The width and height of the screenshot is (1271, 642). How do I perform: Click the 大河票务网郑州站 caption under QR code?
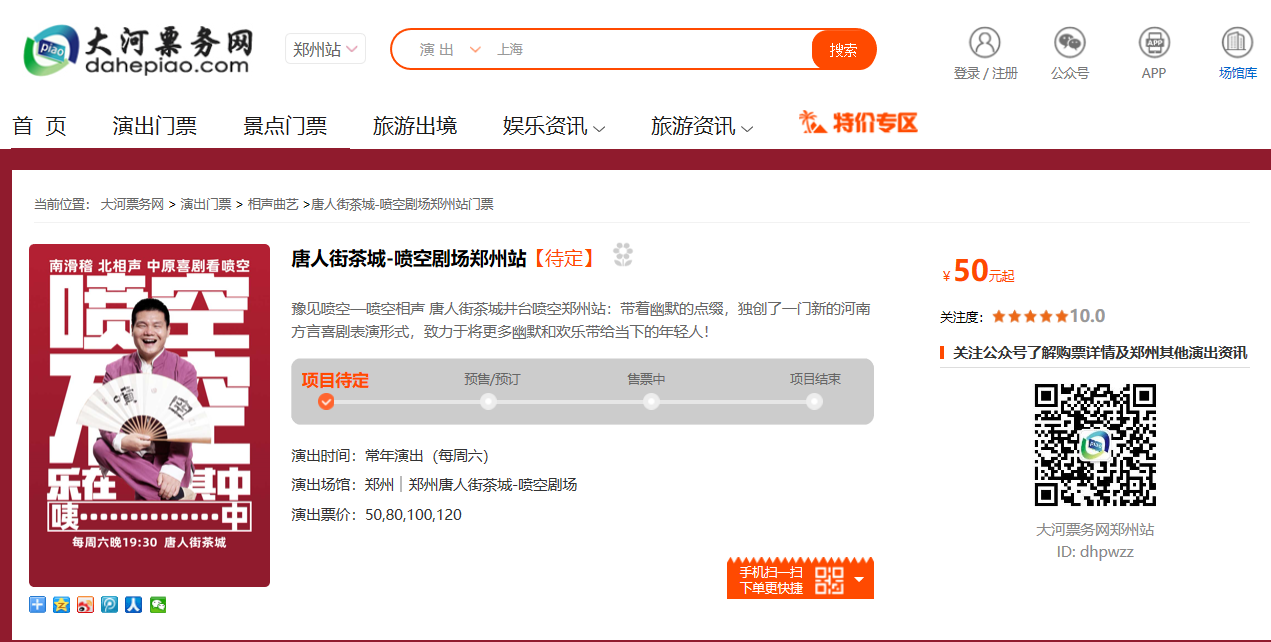1095,529
